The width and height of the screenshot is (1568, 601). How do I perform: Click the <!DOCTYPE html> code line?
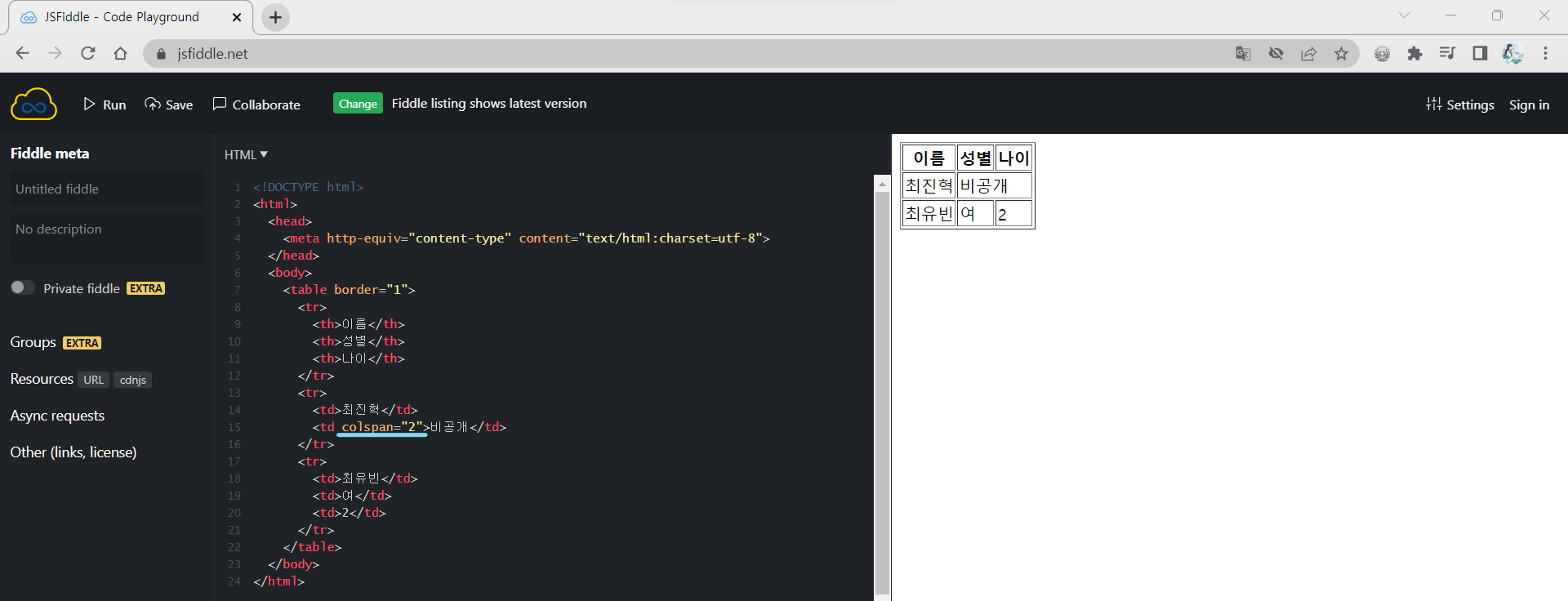[x=308, y=187]
